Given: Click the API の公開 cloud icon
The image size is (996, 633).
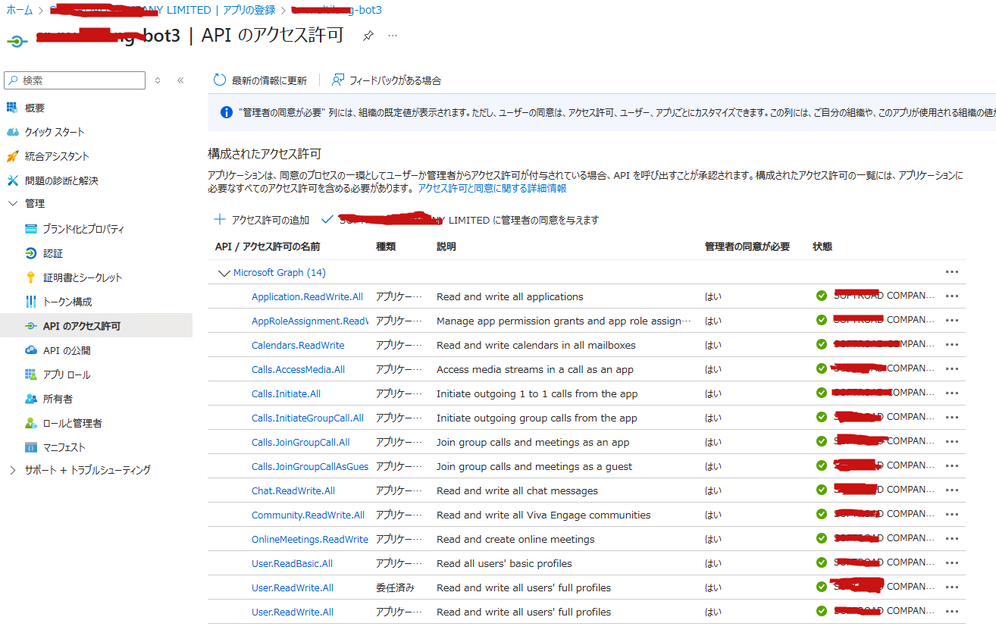Looking at the screenshot, I should [30, 350].
